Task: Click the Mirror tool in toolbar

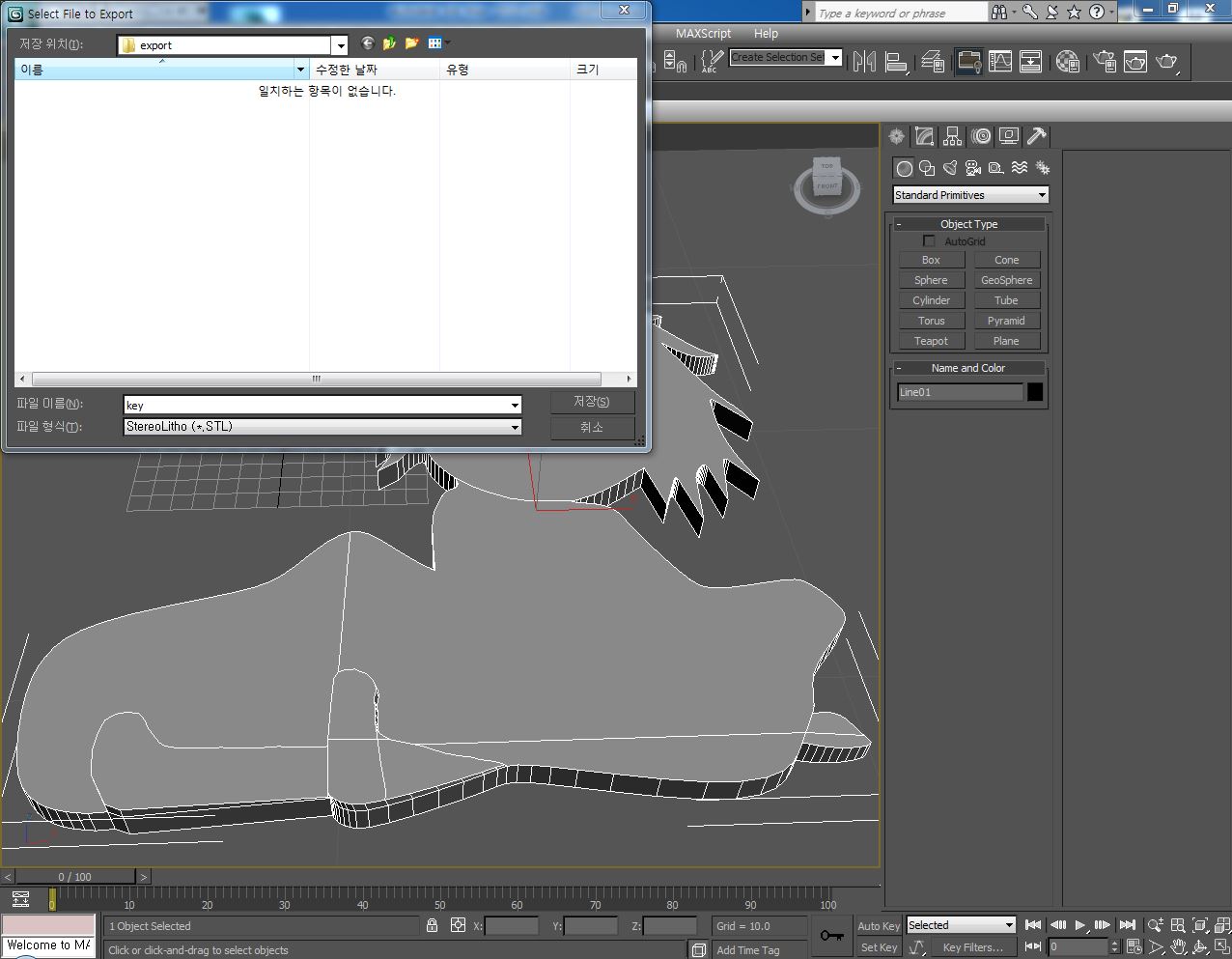Action: click(865, 62)
